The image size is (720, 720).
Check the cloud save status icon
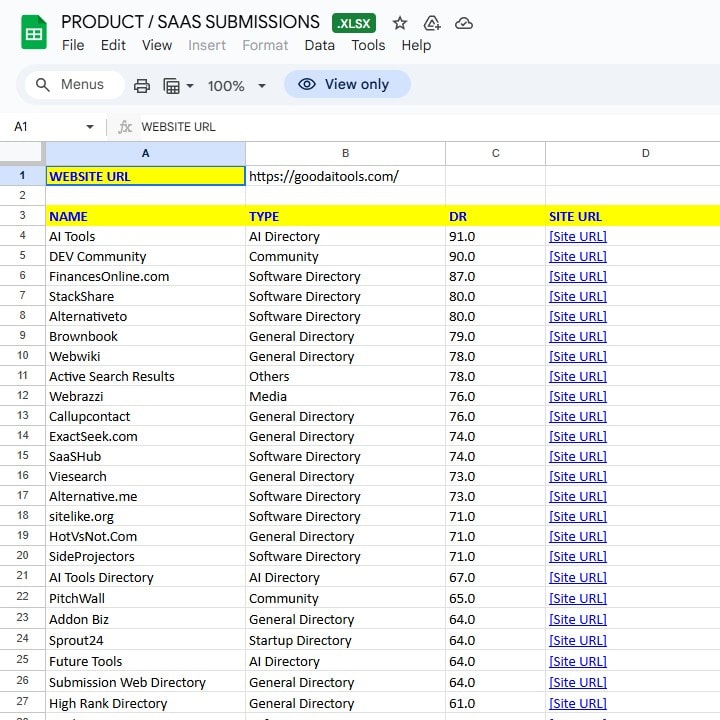[464, 23]
